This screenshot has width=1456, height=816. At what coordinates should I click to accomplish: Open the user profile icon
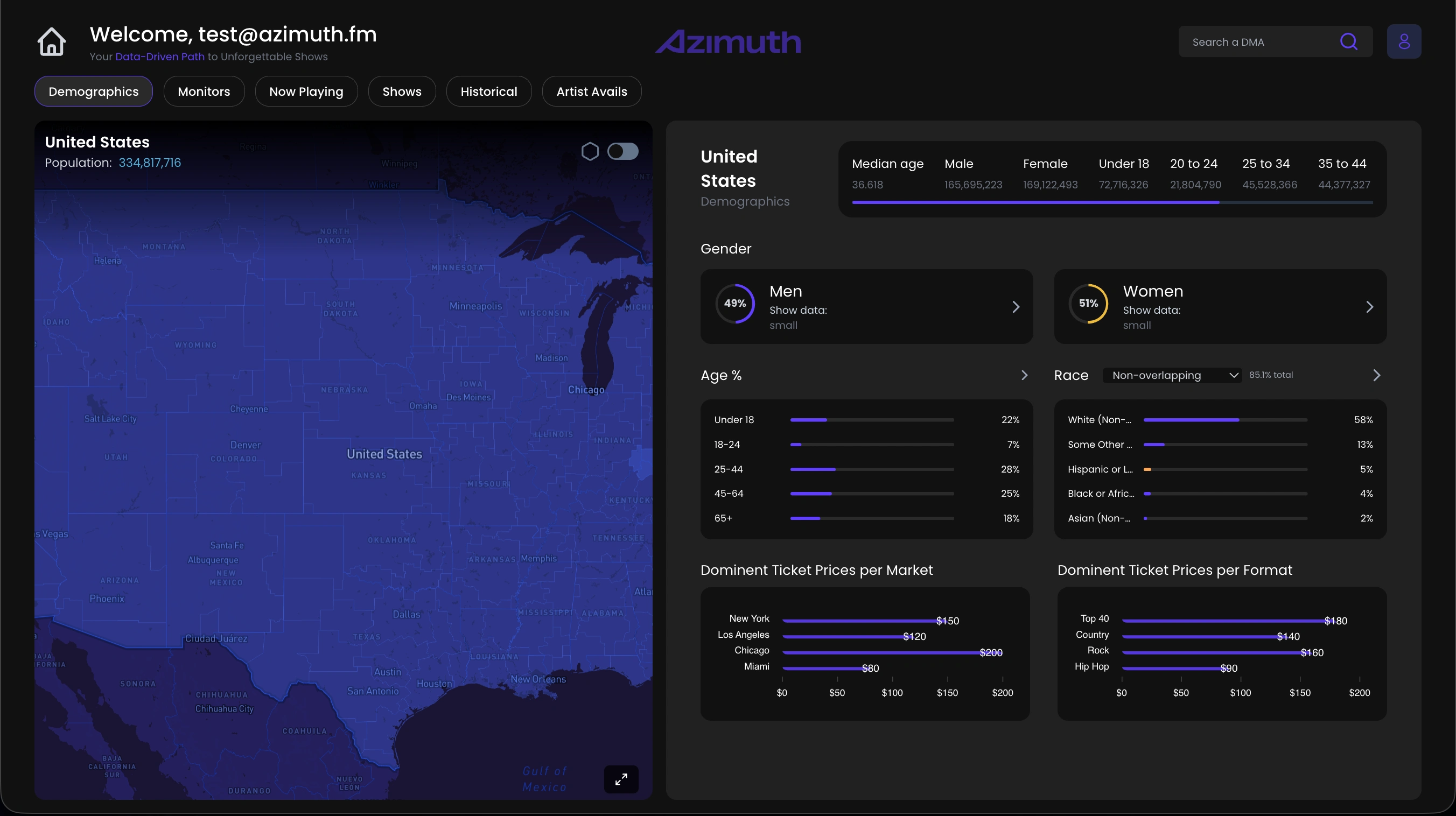tap(1403, 42)
